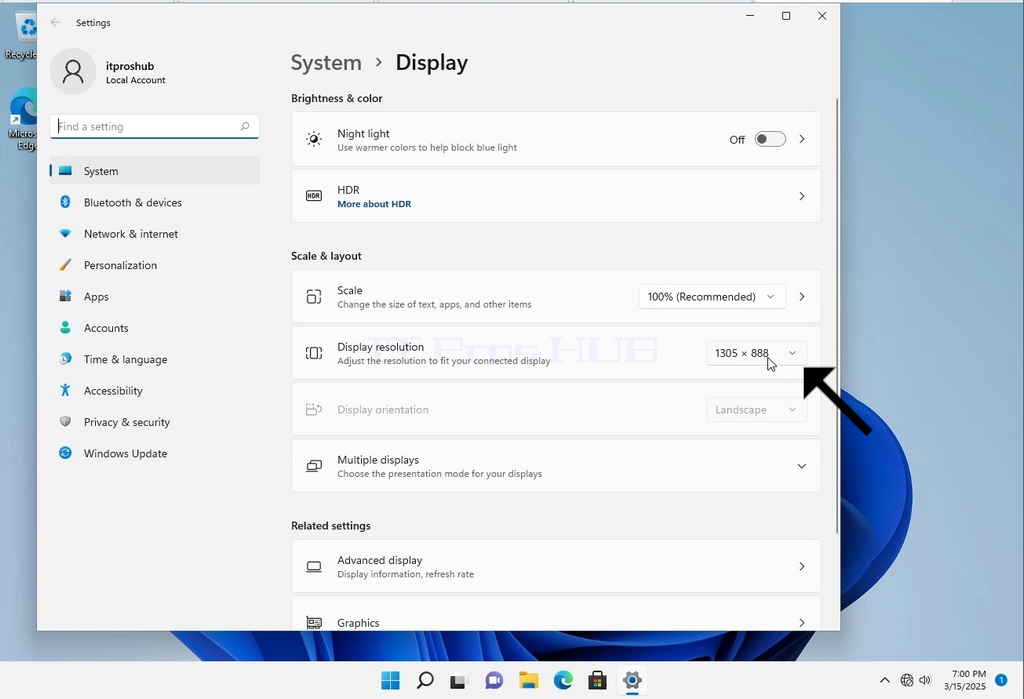Click the volume speaker icon in the system tray
The height and width of the screenshot is (699, 1024).
[925, 681]
